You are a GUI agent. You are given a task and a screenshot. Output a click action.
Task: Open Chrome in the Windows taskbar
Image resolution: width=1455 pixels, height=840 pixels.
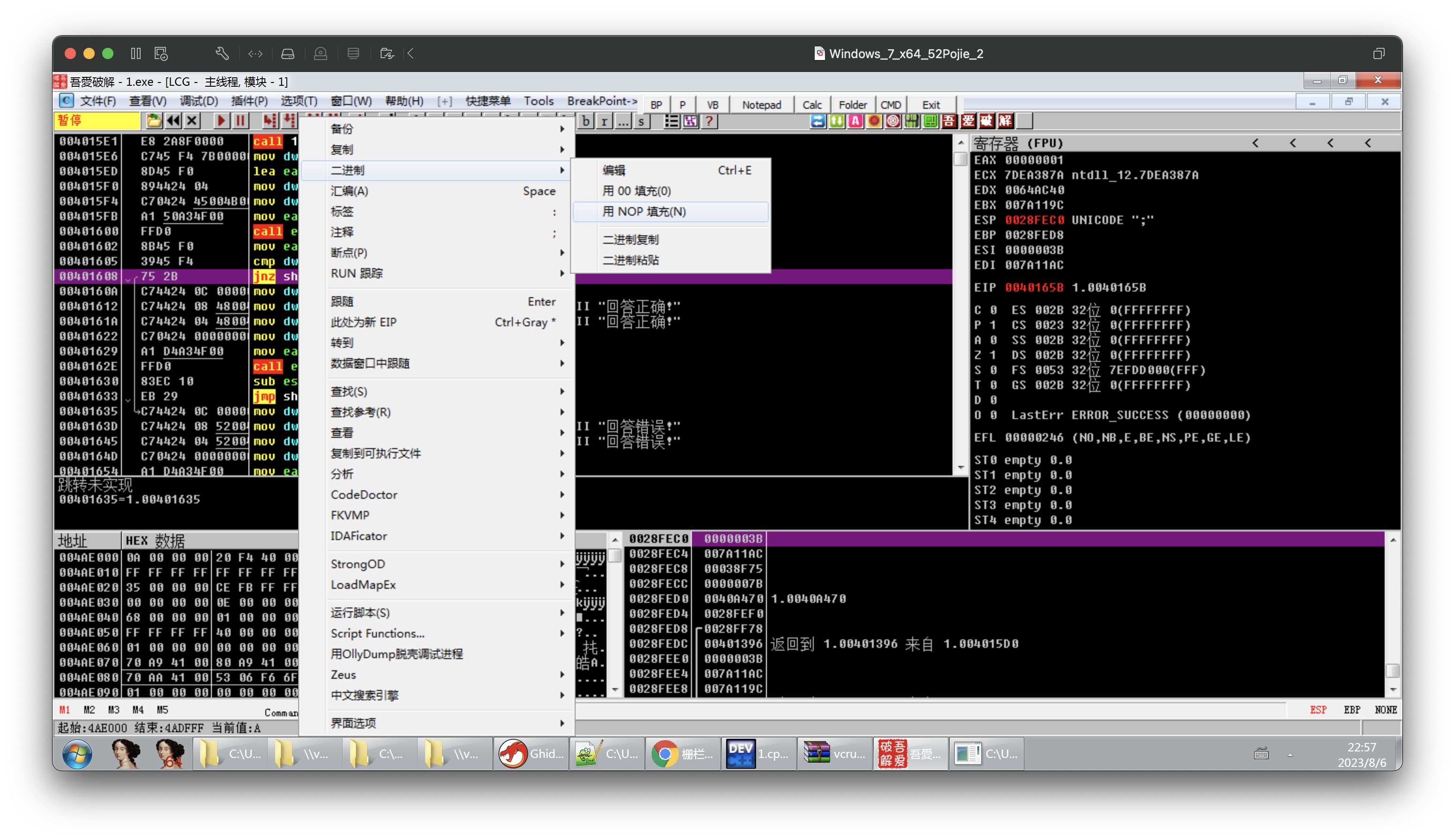tap(682, 753)
